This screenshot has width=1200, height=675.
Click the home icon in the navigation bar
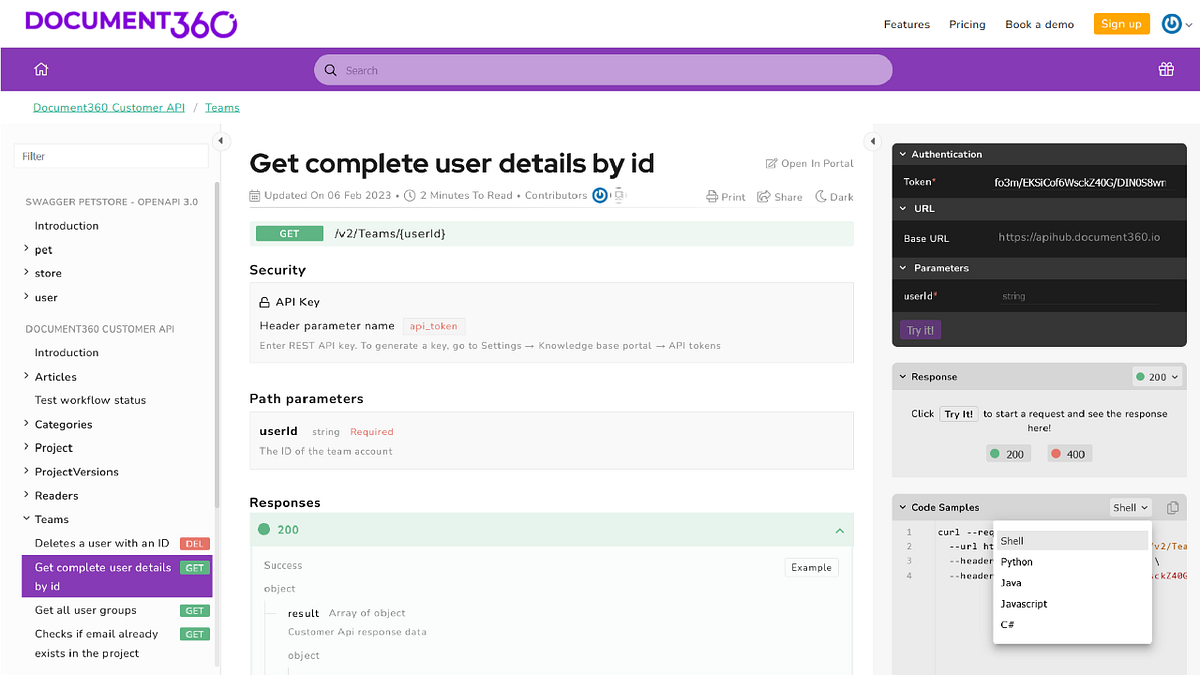tap(40, 69)
